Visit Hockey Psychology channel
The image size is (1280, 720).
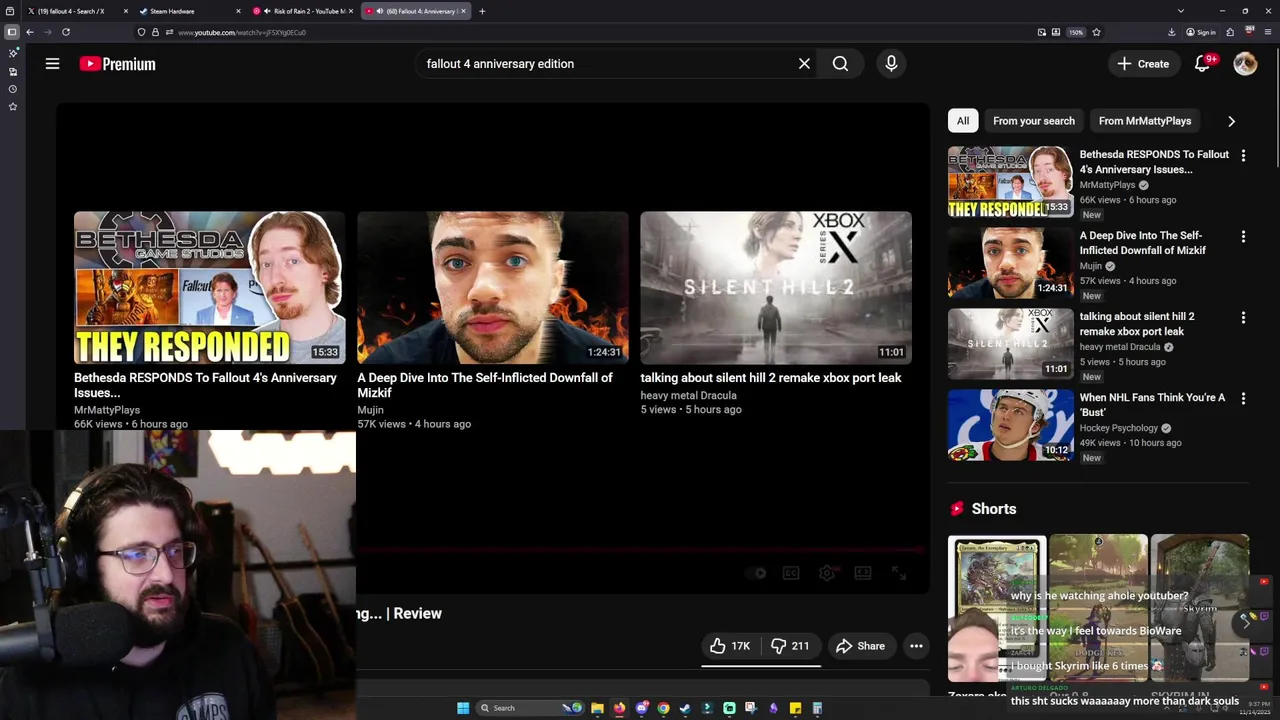click(1118, 428)
